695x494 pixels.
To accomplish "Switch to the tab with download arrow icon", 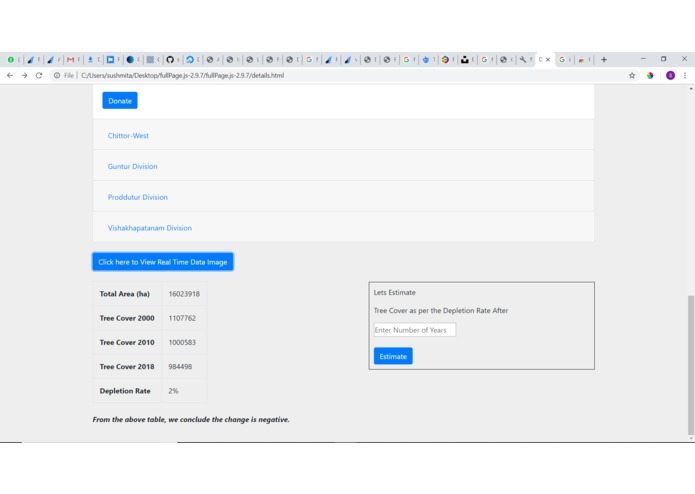I will [90, 59].
